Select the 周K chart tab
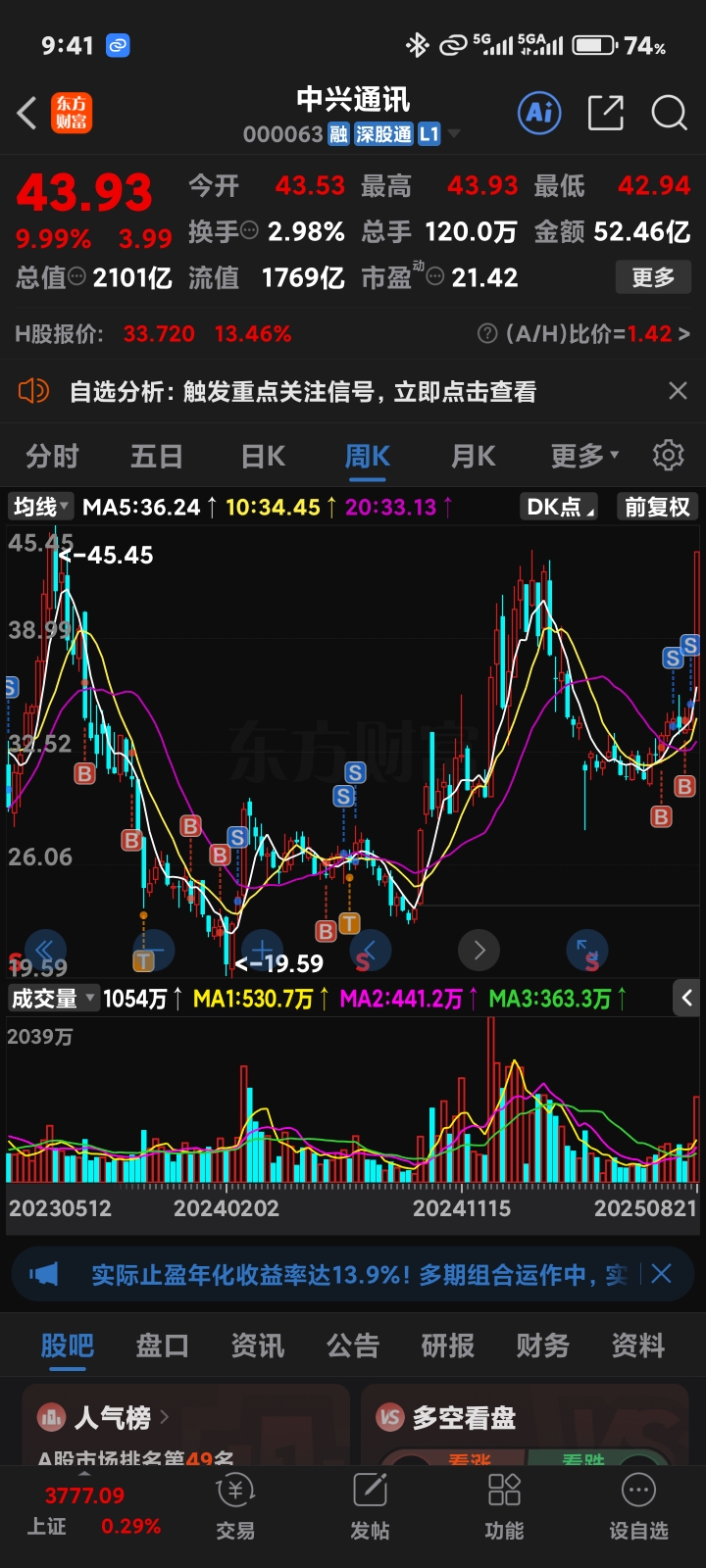This screenshot has width=706, height=1568. (368, 455)
